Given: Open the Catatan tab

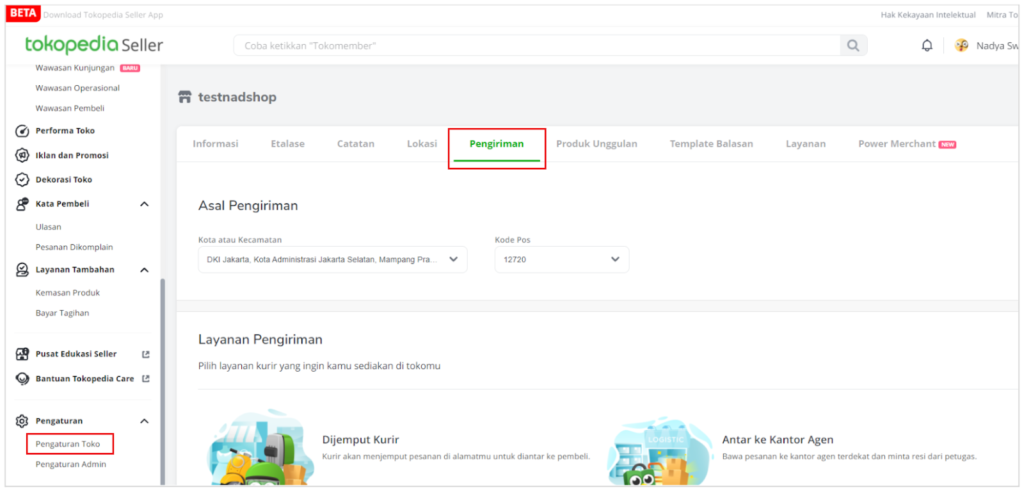Looking at the screenshot, I should point(356,144).
